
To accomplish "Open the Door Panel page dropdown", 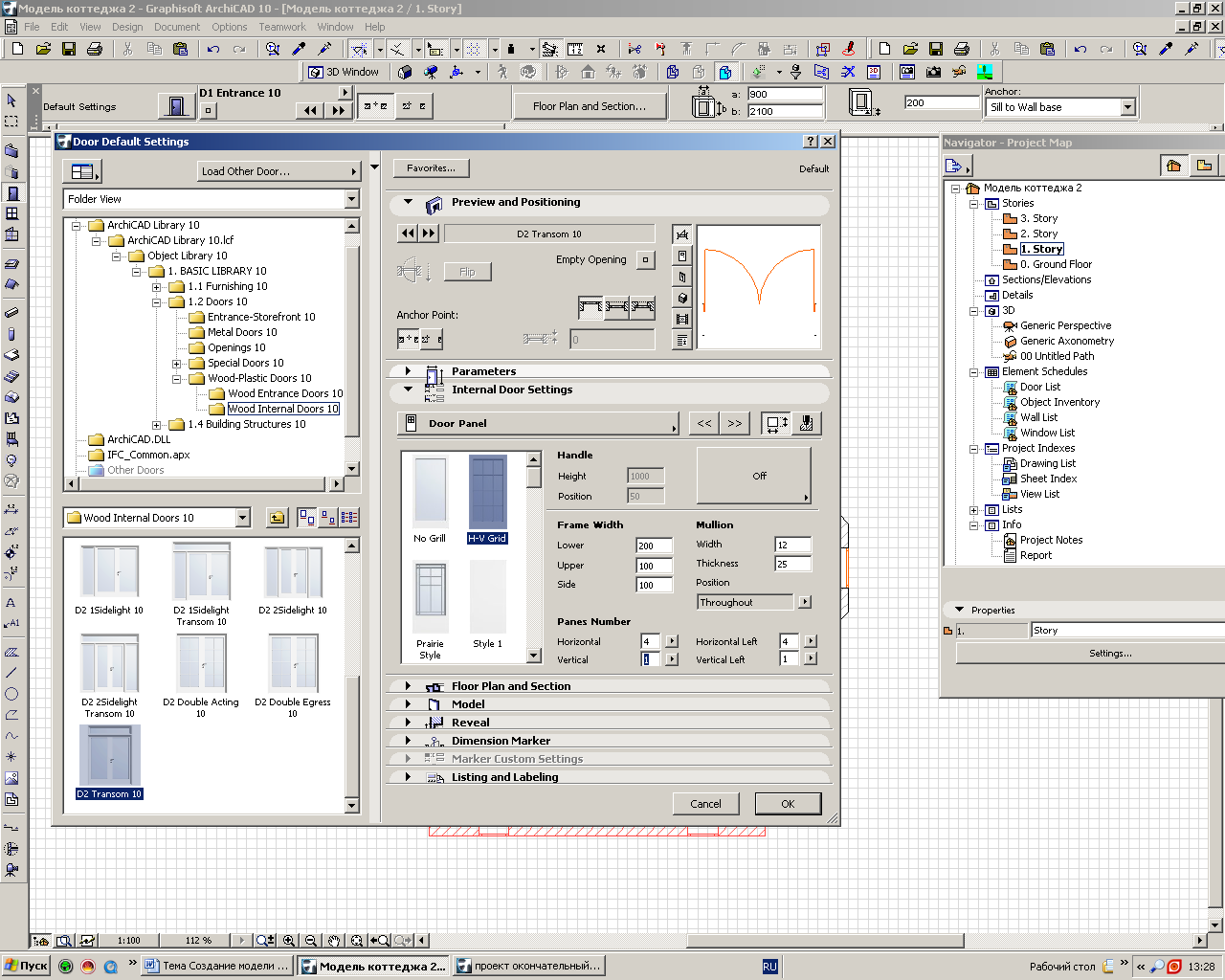I will pyautogui.click(x=538, y=423).
